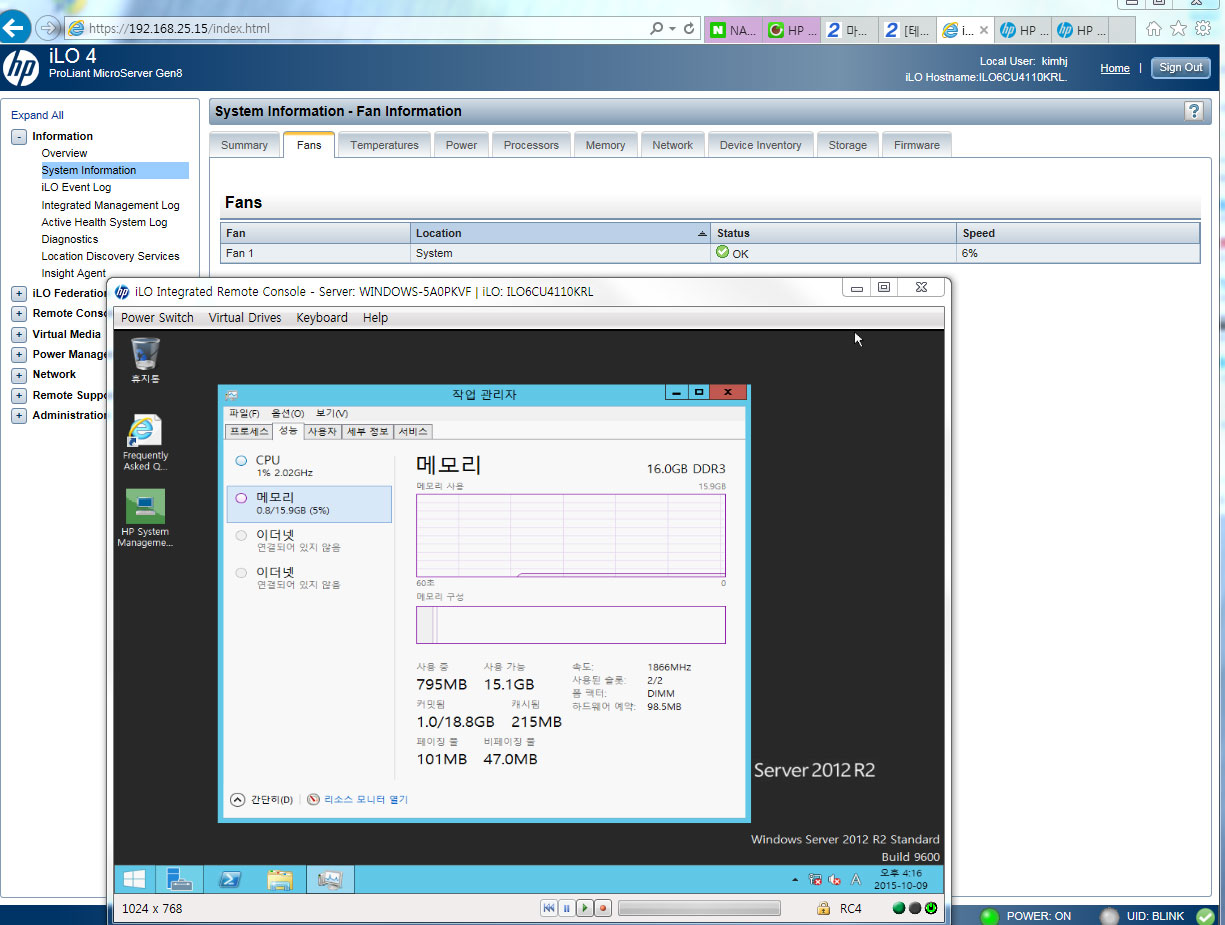The height and width of the screenshot is (925, 1225).
Task: Open the Firmware tab
Action: [x=917, y=145]
